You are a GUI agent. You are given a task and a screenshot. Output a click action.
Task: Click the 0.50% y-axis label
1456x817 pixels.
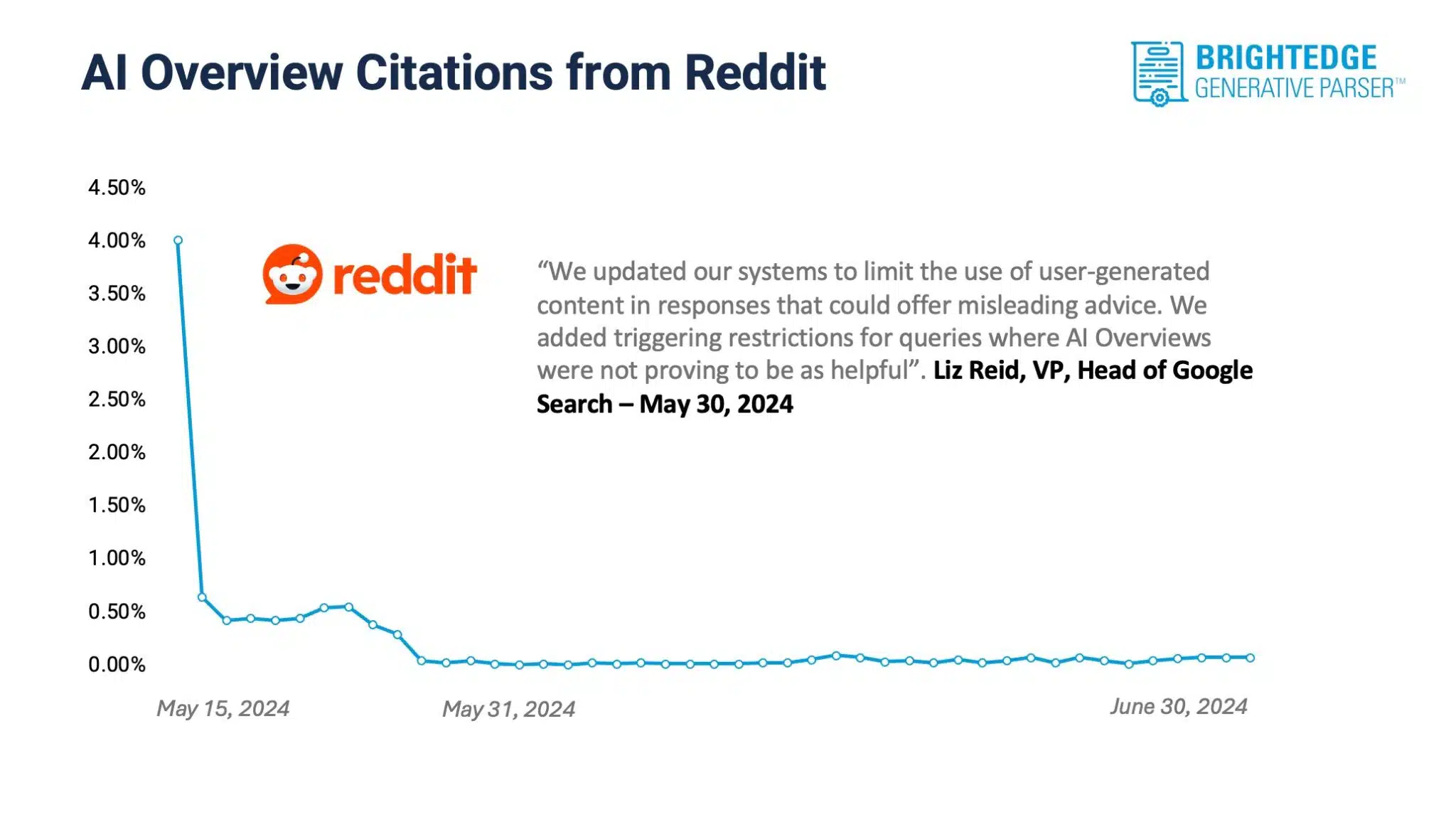[113, 610]
